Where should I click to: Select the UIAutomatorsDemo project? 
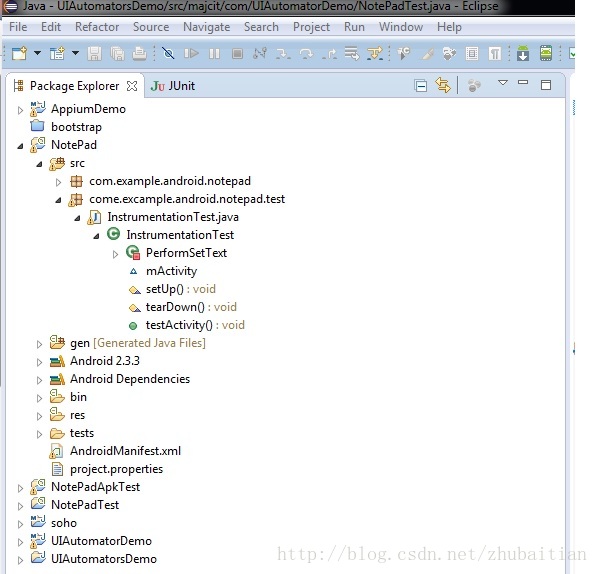pos(104,559)
